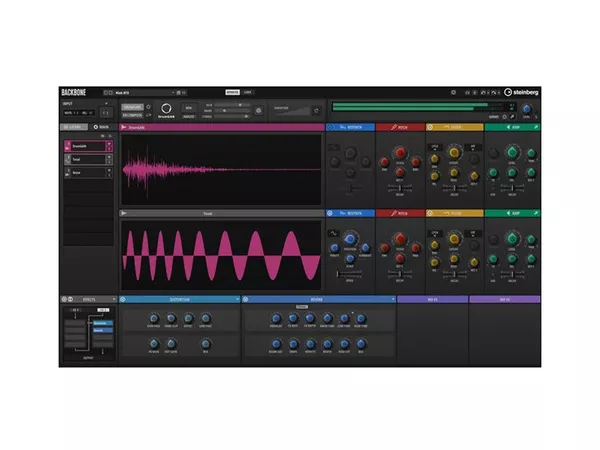Open the Tonal layer's filter type dropdown
Screen dimensions: 600x450
pyautogui.click(x=435, y=233)
